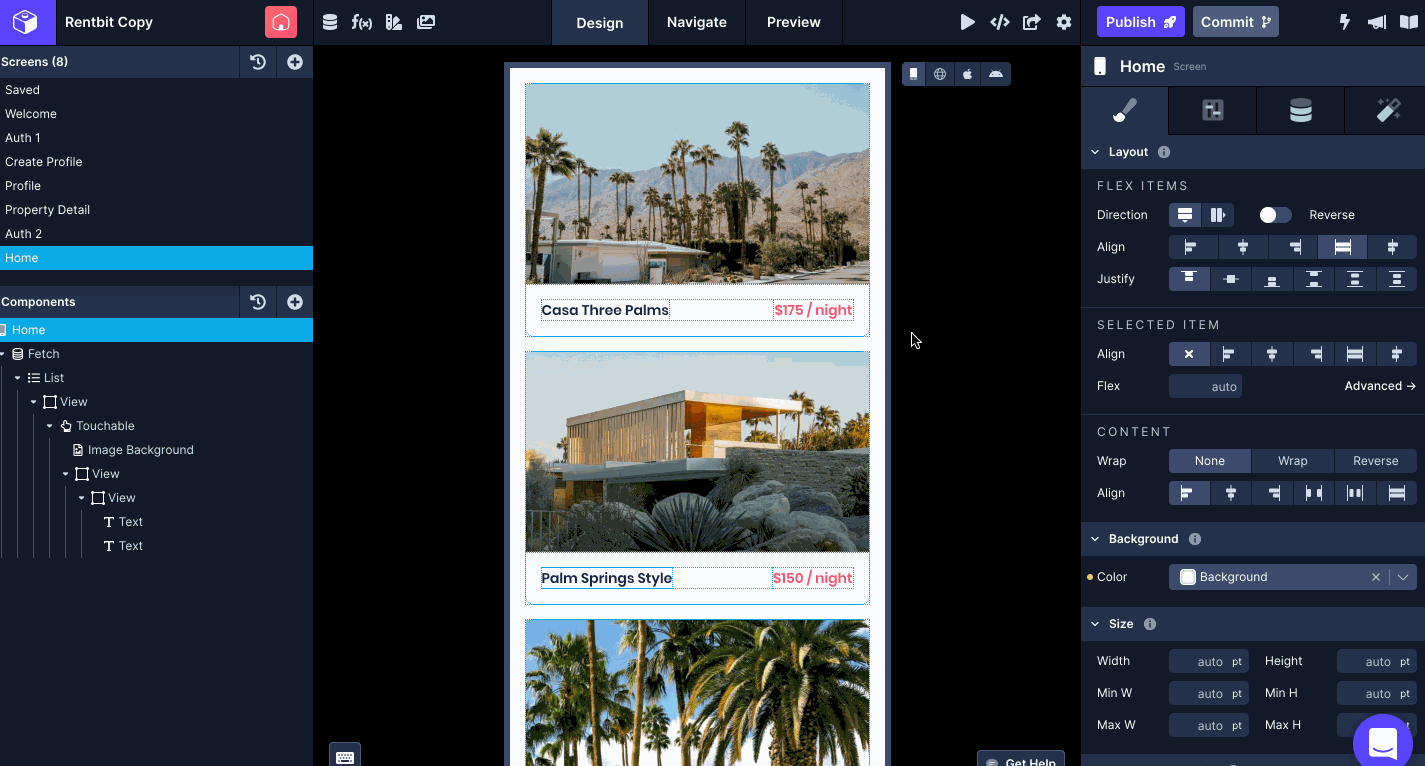The width and height of the screenshot is (1425, 766).
Task: Open the magic wand interactions tab
Action: click(x=1388, y=111)
